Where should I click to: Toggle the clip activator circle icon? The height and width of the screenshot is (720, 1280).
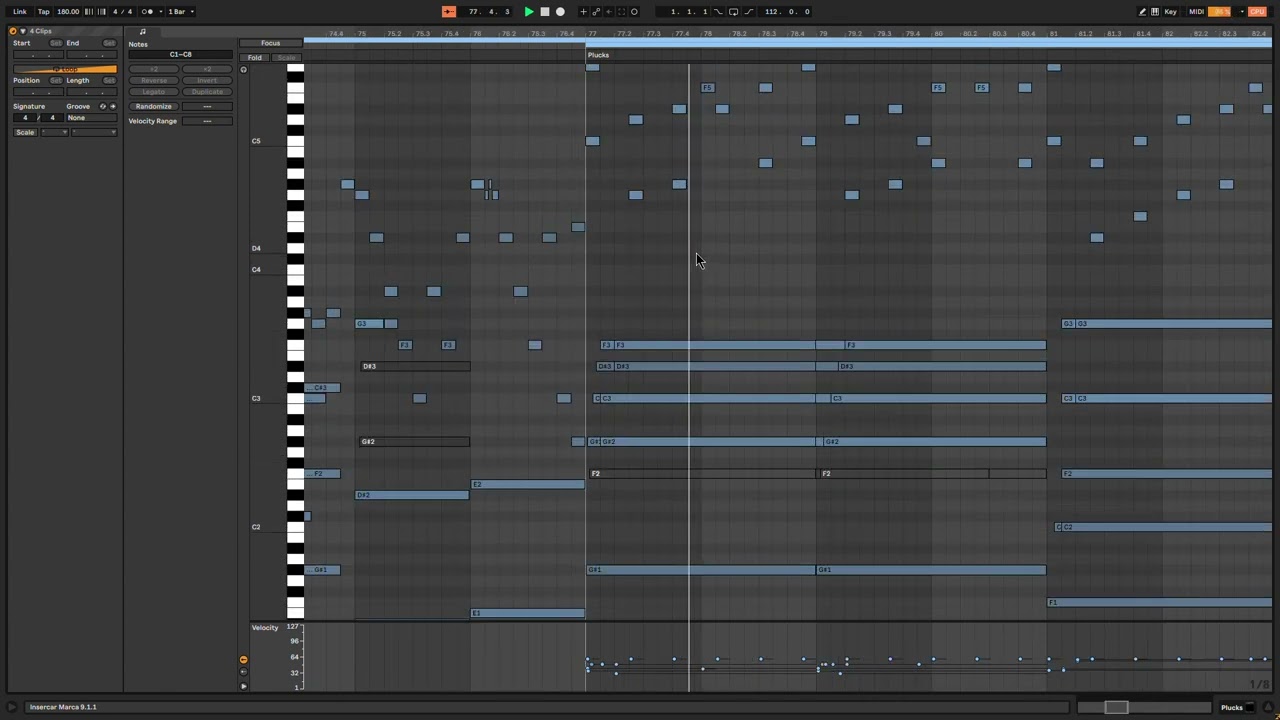click(x=13, y=31)
